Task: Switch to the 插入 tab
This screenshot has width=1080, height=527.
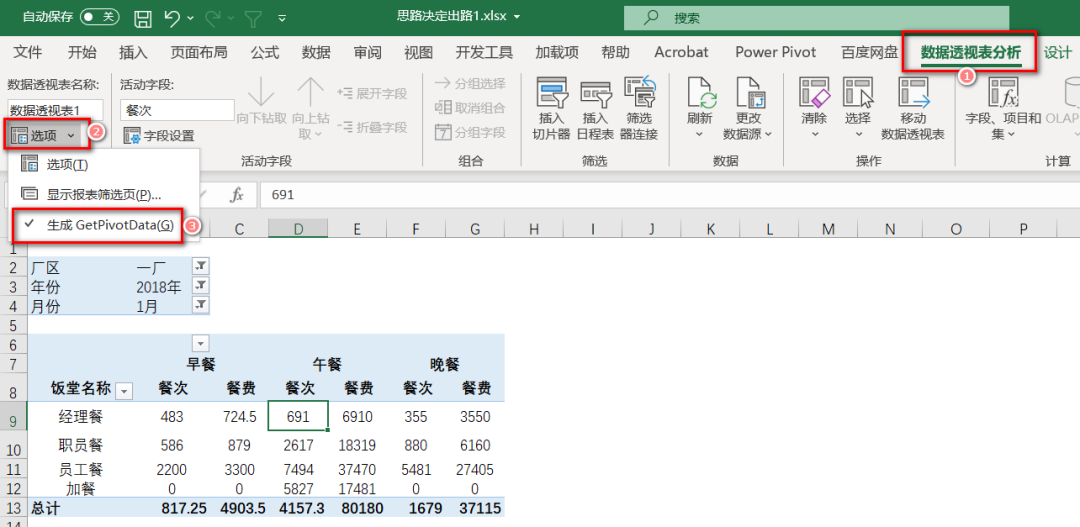Action: (x=133, y=52)
